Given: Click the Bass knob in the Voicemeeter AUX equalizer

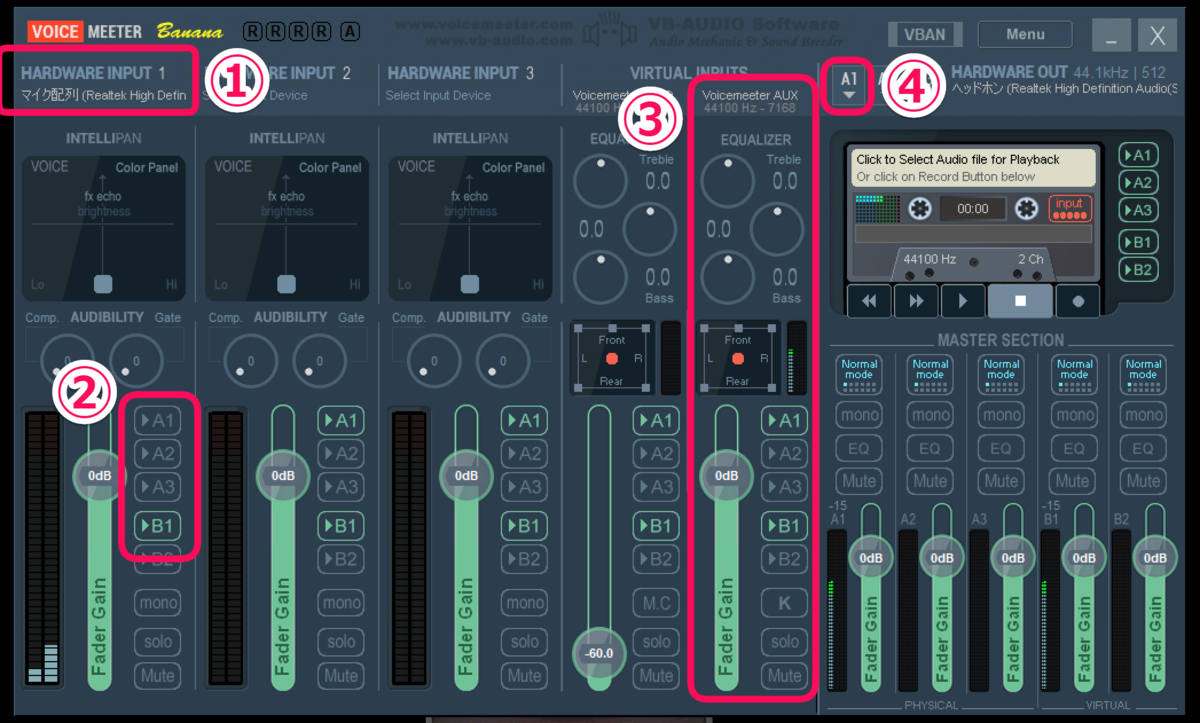Looking at the screenshot, I should click(x=727, y=277).
